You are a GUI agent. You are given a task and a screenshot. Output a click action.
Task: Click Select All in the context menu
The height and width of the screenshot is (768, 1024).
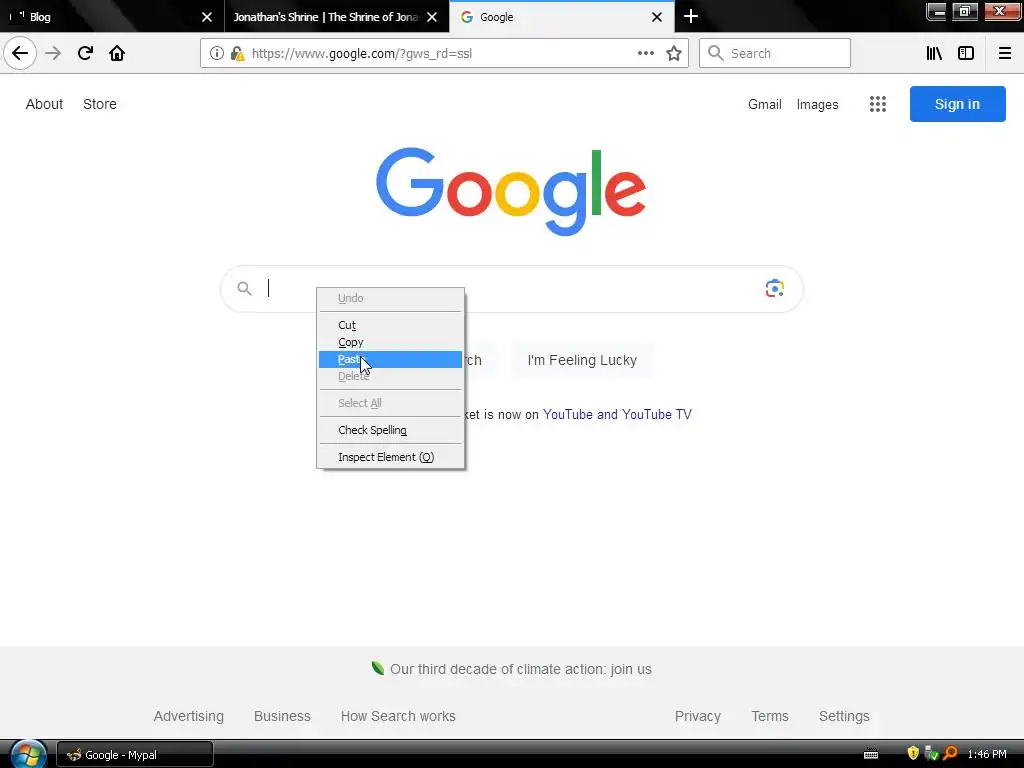tap(390, 403)
